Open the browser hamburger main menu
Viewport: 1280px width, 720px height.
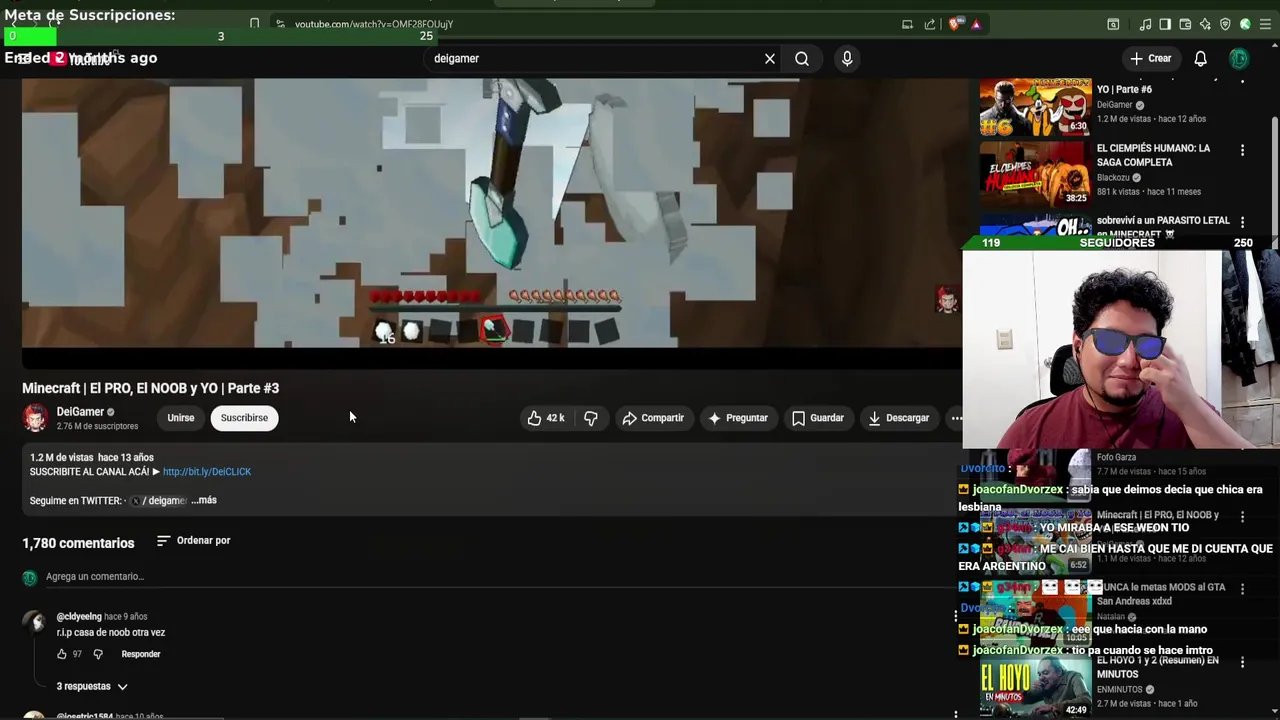point(1266,24)
